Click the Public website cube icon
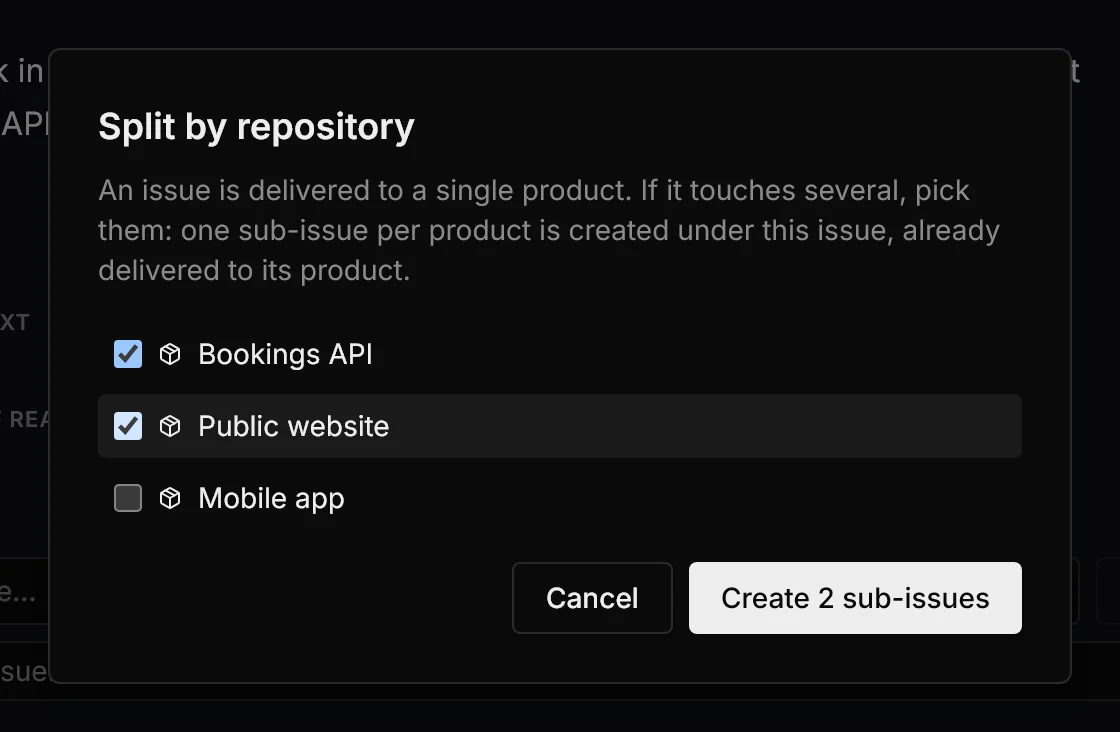1120x732 pixels. click(170, 426)
